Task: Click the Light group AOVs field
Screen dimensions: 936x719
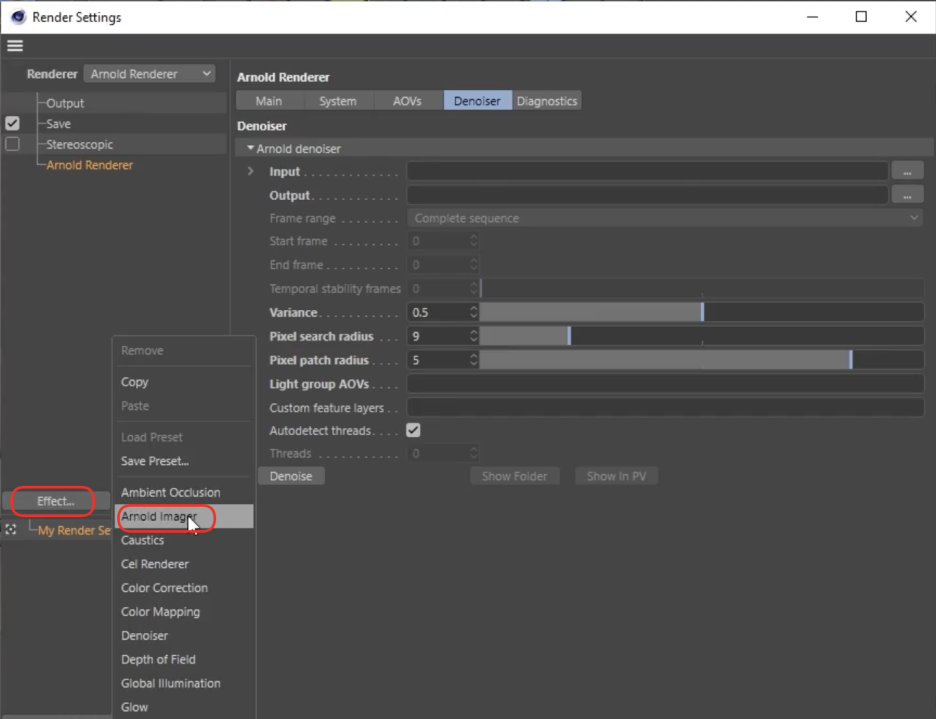Action: 665,384
